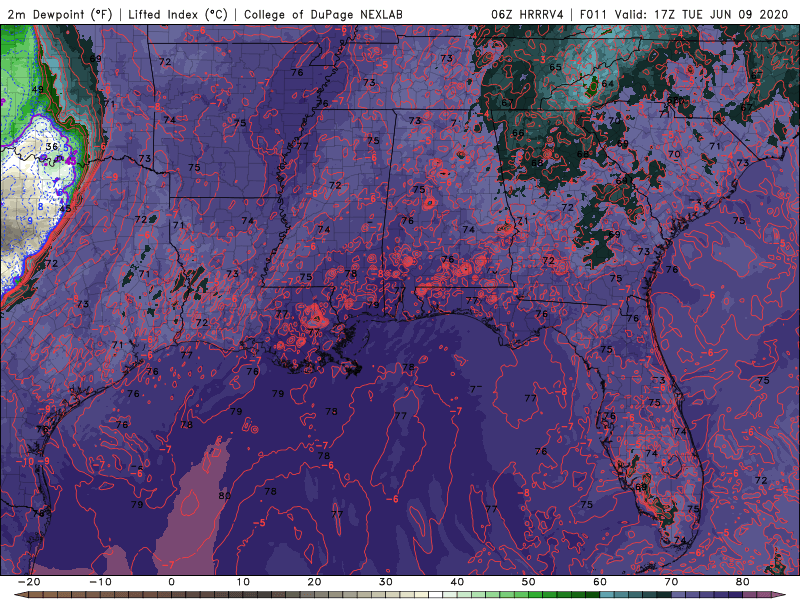The image size is (800, 600).
Task: Click the '66' dewpoint value on map
Action: coord(518,133)
